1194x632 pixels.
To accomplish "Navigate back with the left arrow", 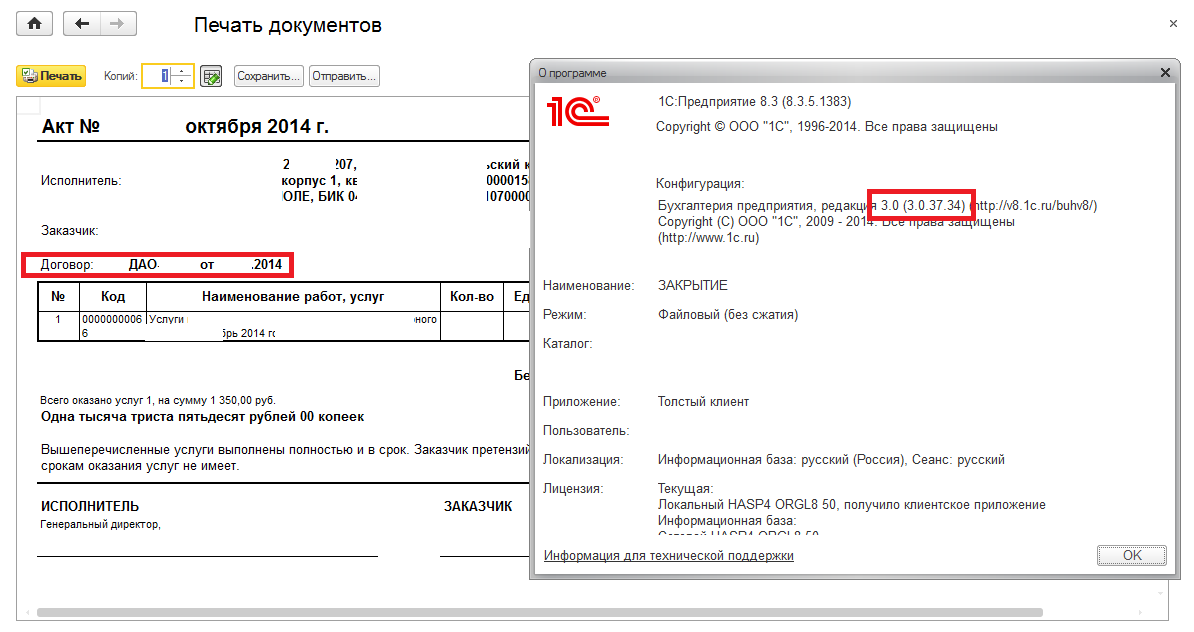I will [81, 24].
